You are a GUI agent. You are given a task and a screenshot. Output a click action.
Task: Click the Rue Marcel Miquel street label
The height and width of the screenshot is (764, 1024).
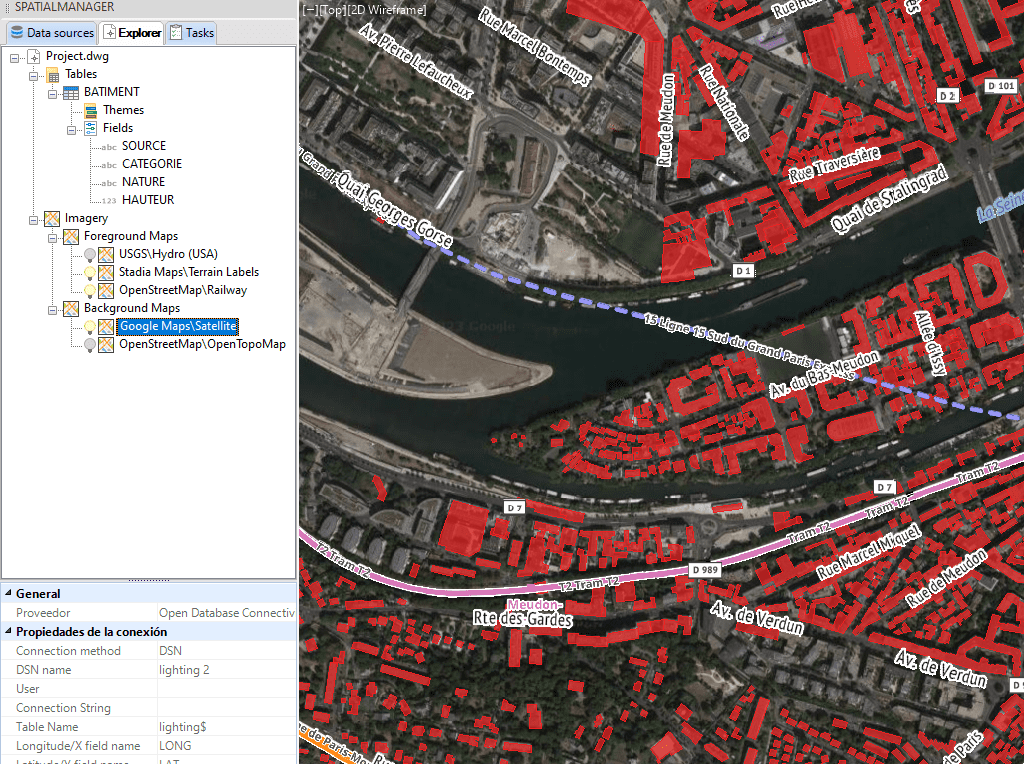(x=869, y=551)
